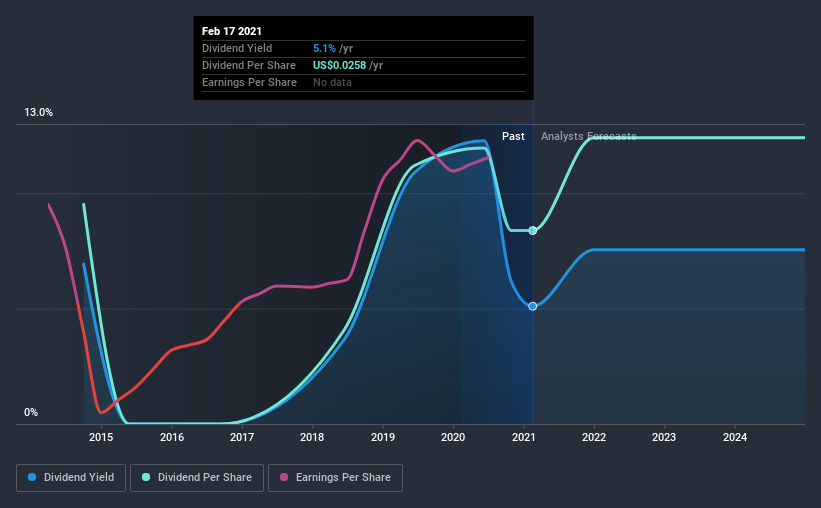
Task: Click the 2021 x-axis label
Action: click(524, 437)
